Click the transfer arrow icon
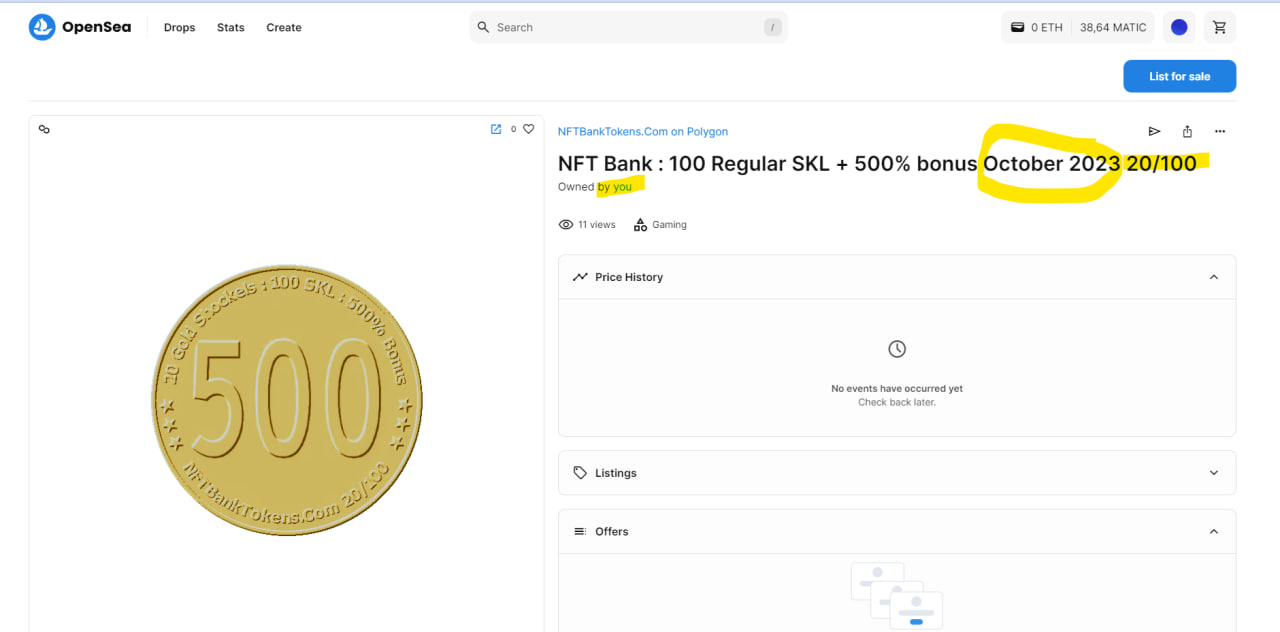1280x632 pixels. (x=1154, y=131)
